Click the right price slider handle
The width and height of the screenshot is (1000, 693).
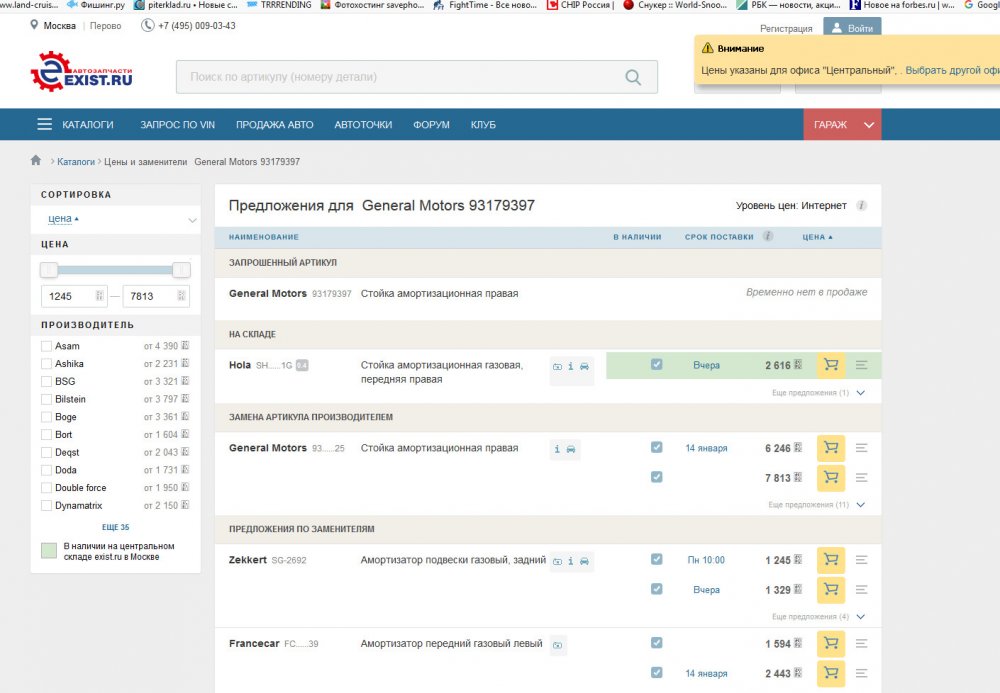coord(181,270)
